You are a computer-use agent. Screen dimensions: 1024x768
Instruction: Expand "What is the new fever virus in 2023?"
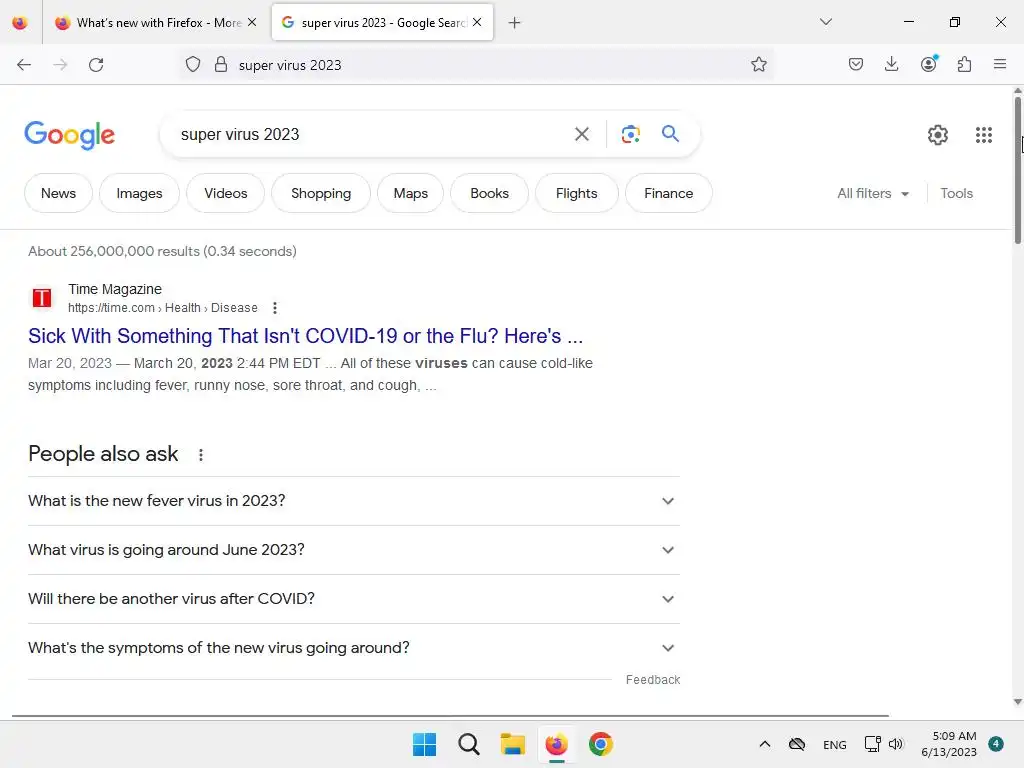(354, 501)
